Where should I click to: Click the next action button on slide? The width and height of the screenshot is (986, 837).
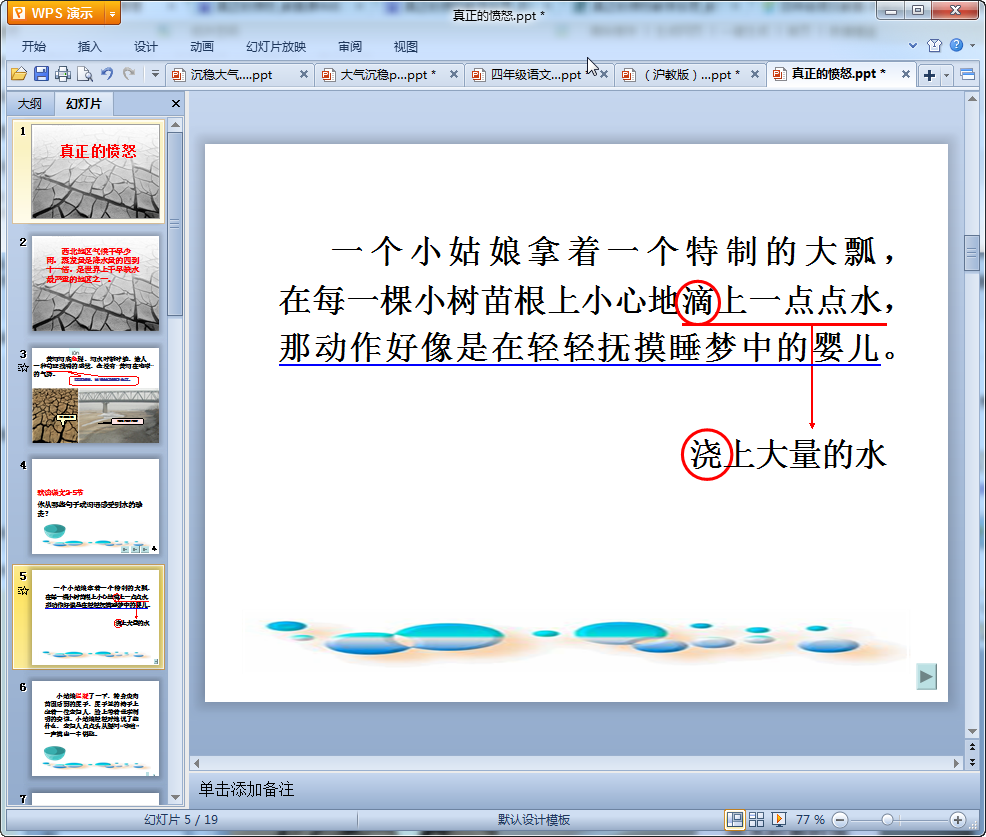(926, 677)
